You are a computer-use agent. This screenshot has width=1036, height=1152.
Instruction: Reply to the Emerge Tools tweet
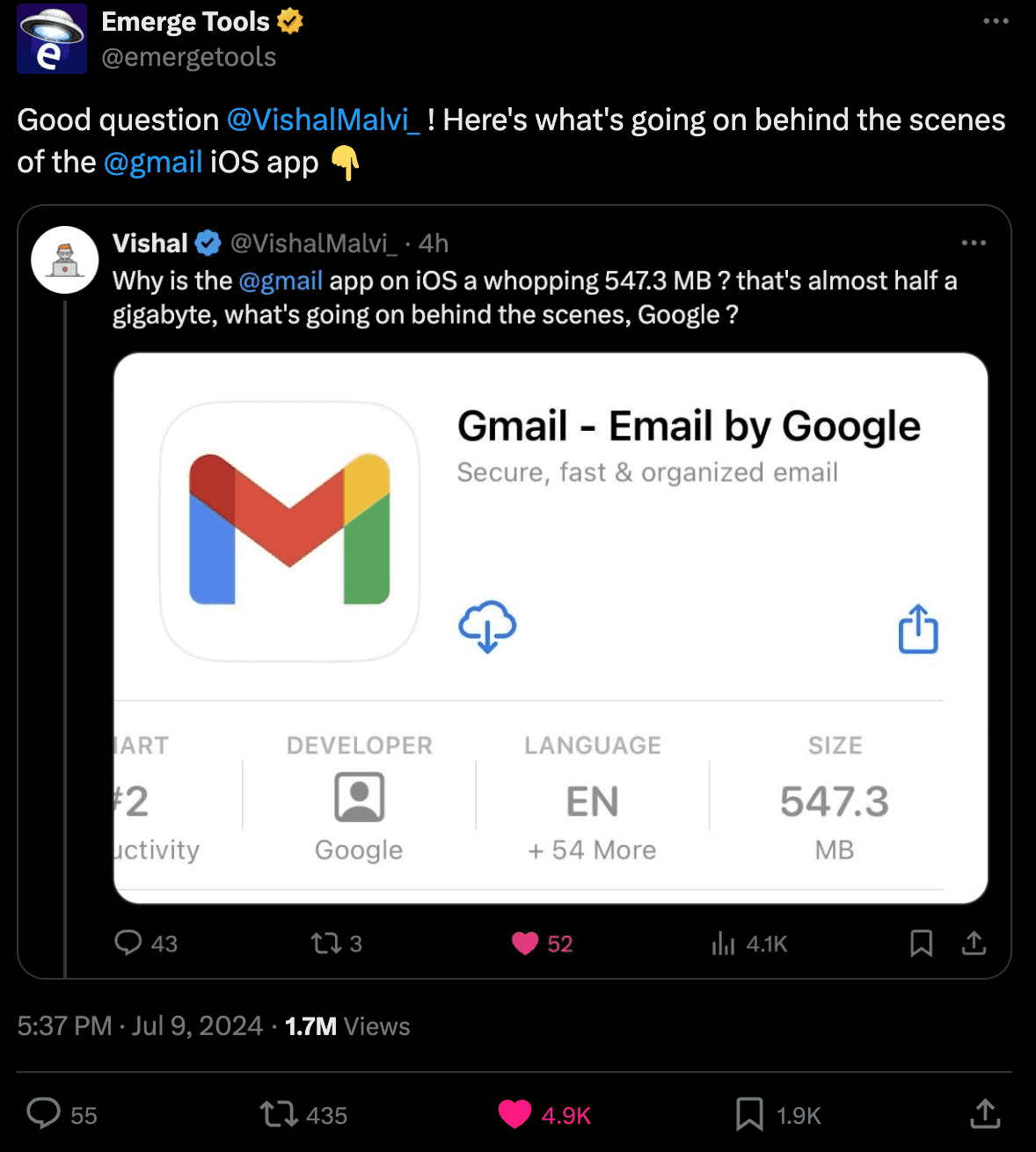coord(44,1113)
